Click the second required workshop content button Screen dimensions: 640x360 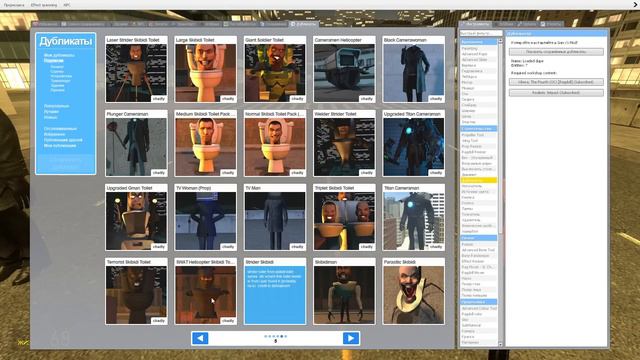coord(556,93)
